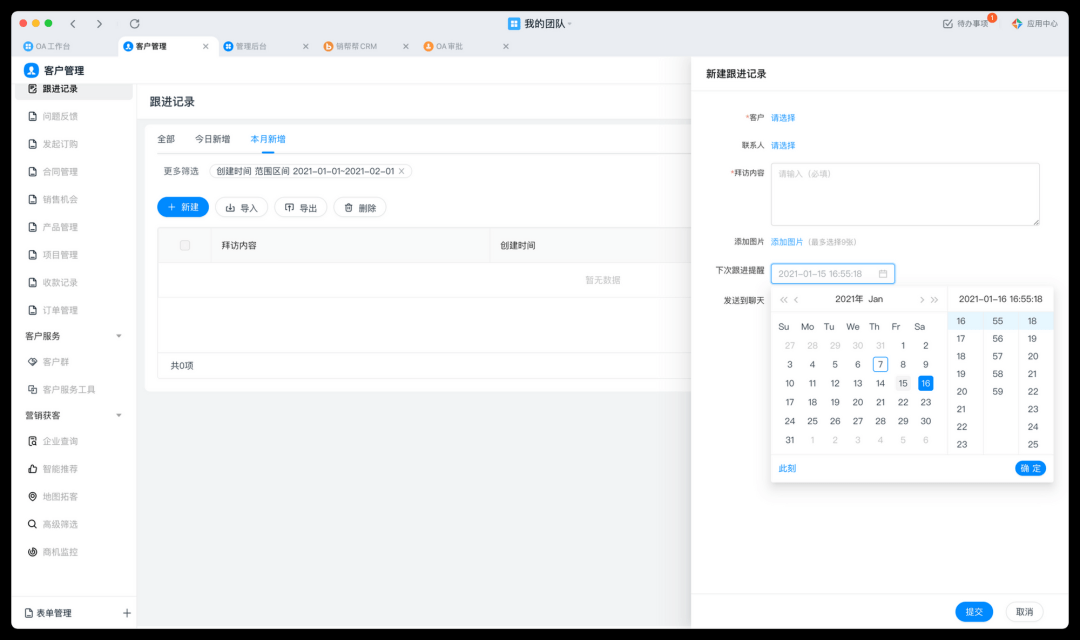Click the plus icon beside 表单管理

point(127,613)
